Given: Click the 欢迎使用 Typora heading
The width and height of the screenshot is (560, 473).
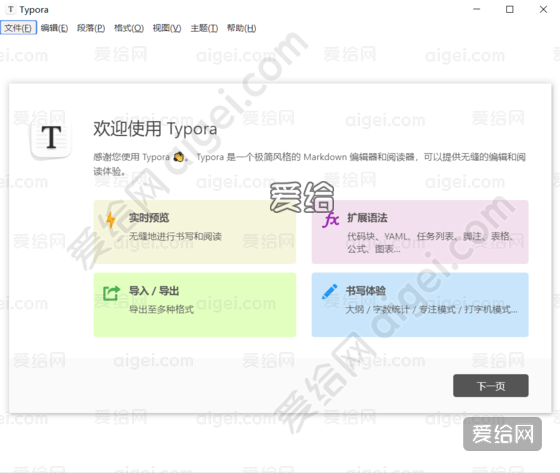Looking at the screenshot, I should click(155, 129).
